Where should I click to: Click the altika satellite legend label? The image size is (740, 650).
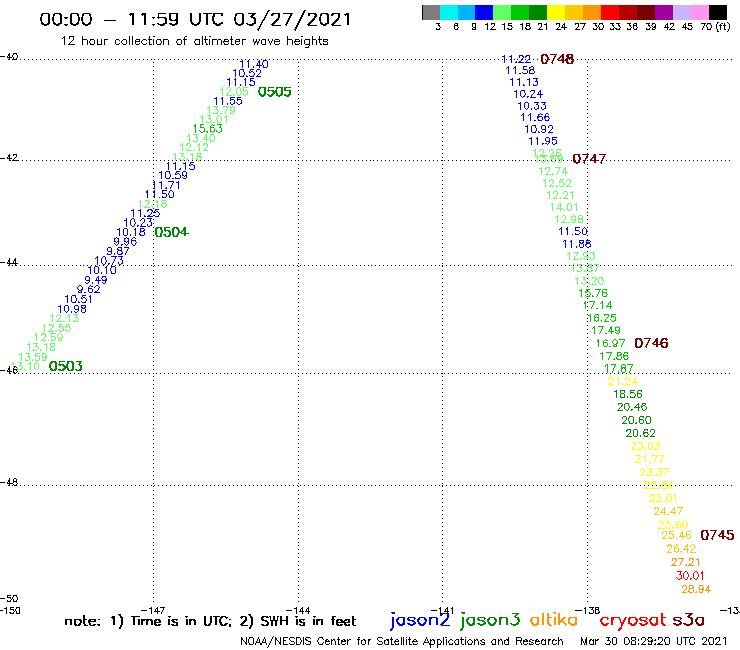click(554, 620)
